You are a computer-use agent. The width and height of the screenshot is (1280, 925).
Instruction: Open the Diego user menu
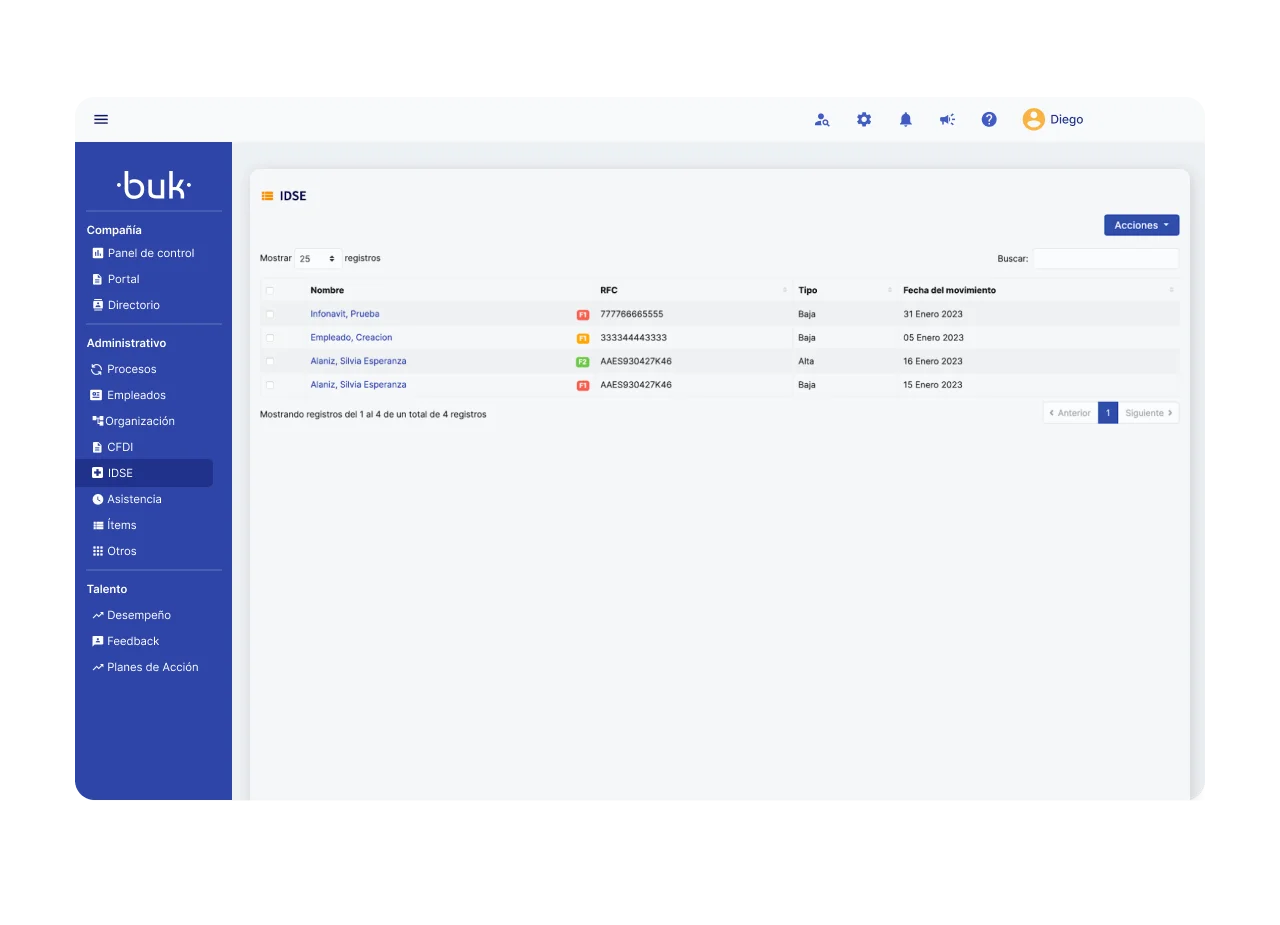(x=1052, y=119)
